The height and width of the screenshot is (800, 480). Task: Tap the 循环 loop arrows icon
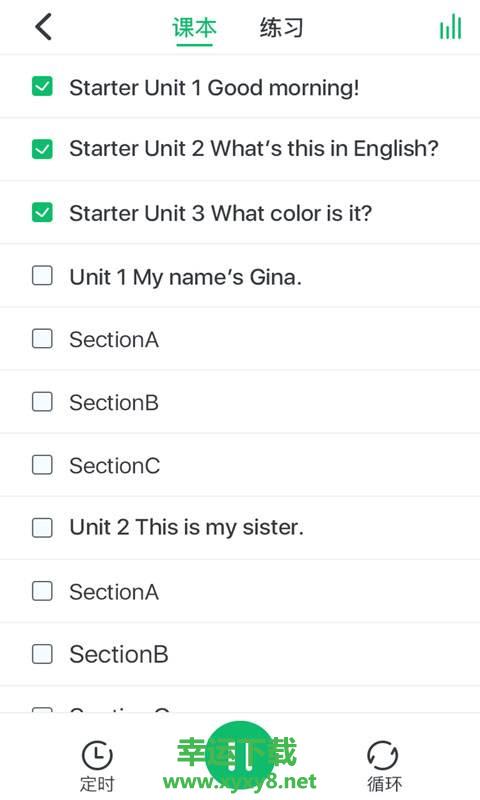click(x=383, y=756)
